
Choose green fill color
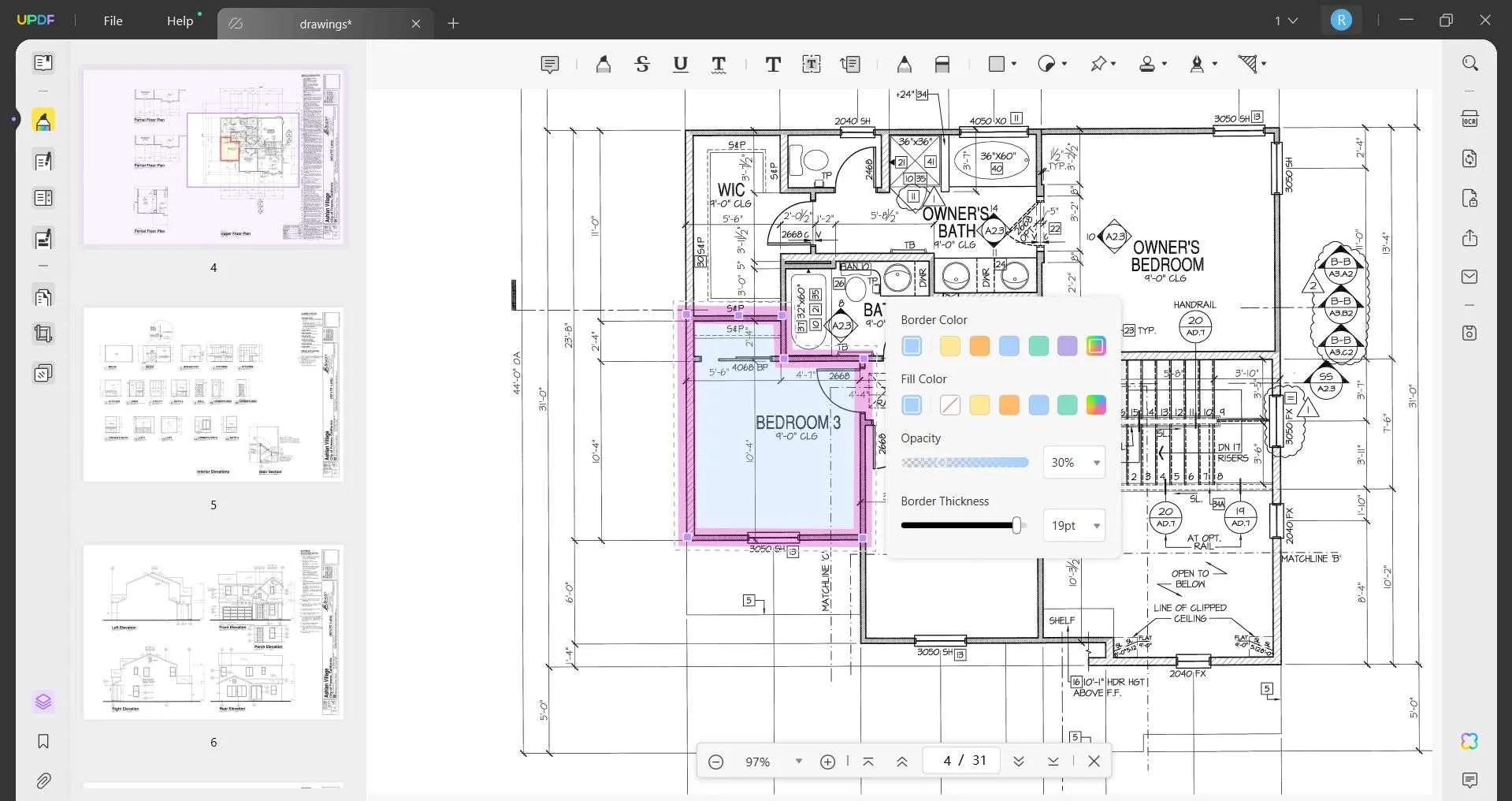1067,405
